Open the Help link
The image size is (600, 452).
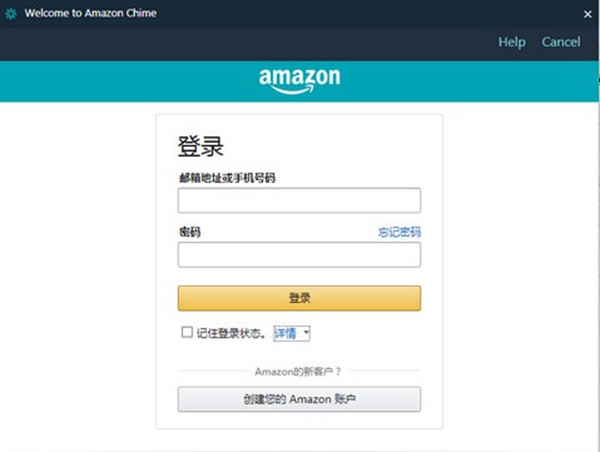(x=512, y=42)
